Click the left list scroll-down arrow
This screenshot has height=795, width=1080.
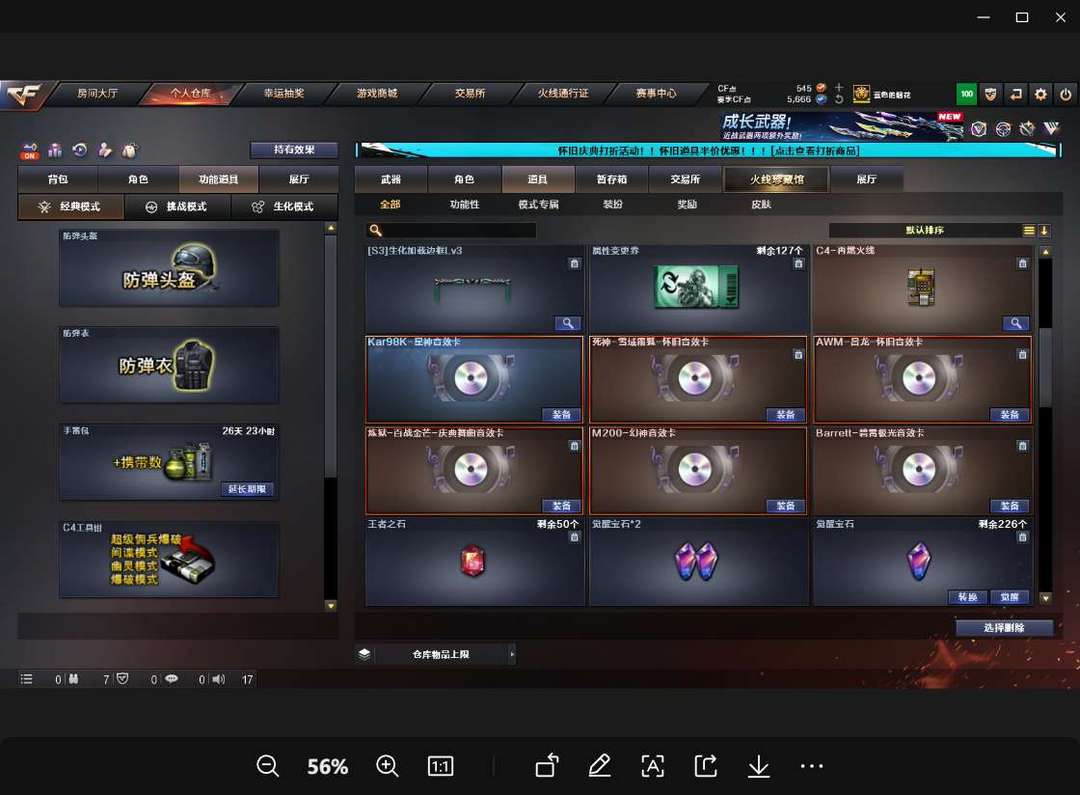331,606
